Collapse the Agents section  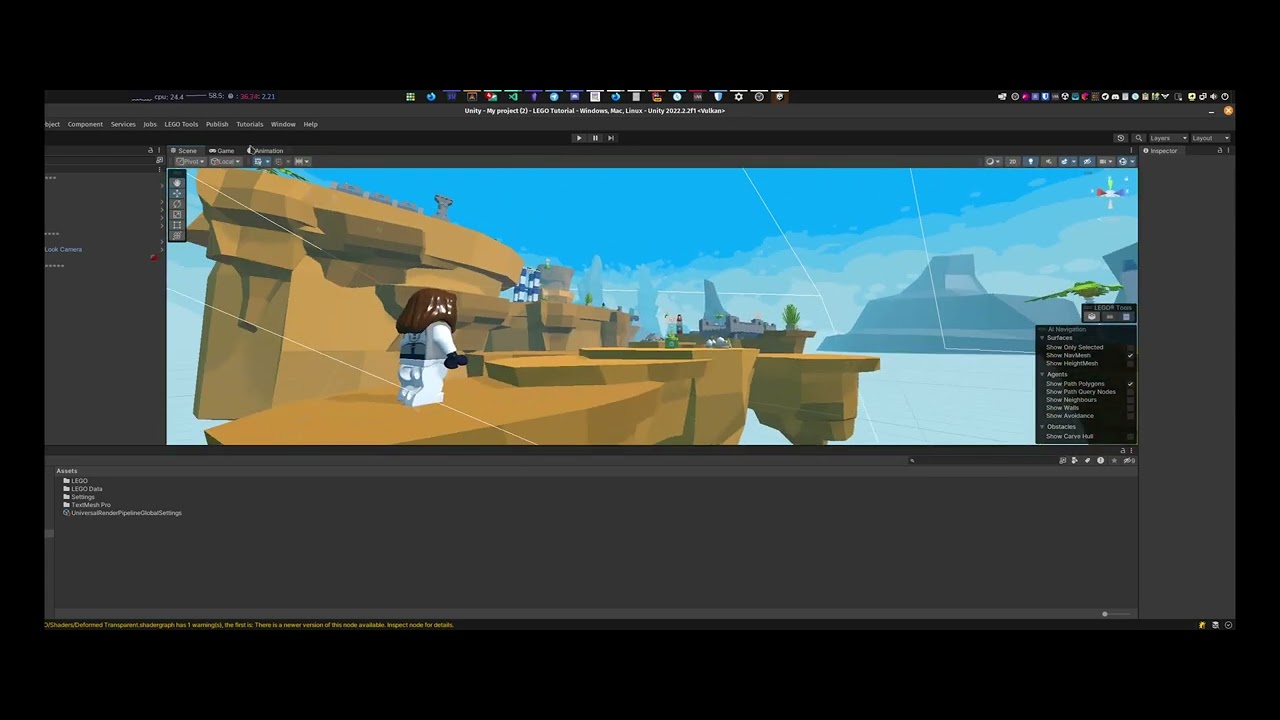[1042, 374]
